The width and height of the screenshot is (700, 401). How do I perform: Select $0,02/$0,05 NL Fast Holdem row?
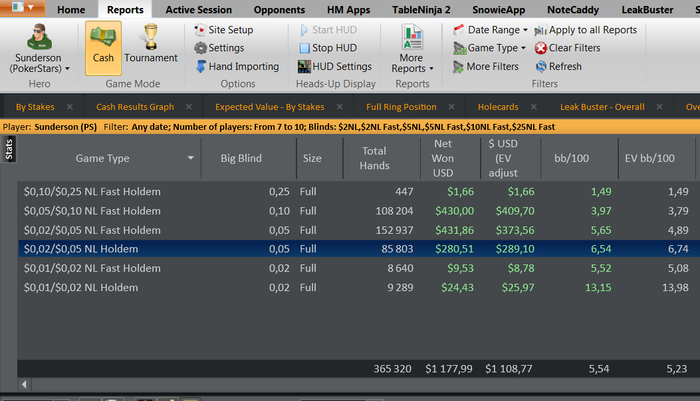pyautogui.click(x=357, y=230)
